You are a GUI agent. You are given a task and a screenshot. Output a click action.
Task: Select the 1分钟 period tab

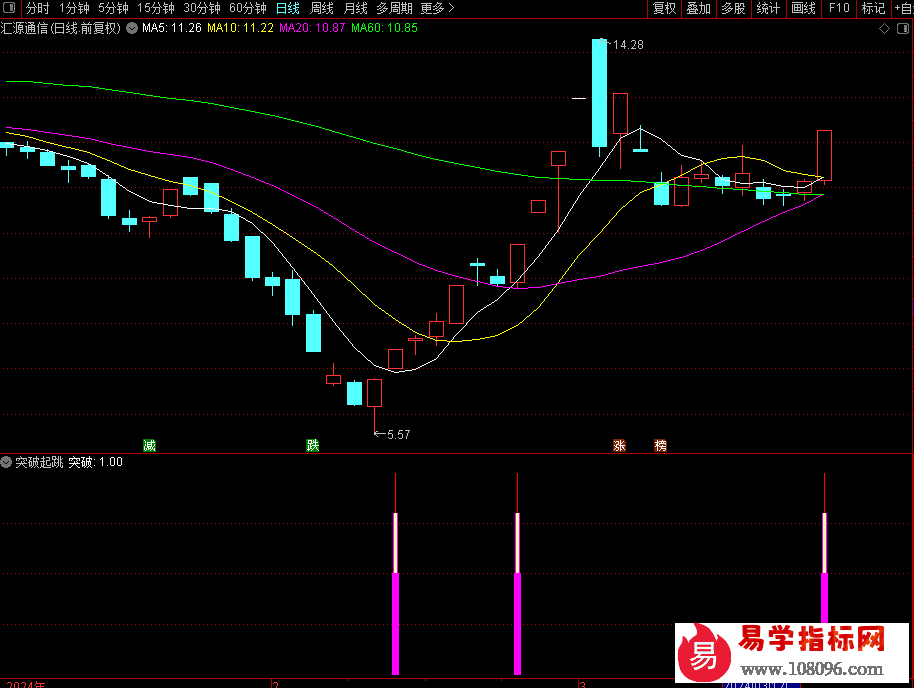[74, 8]
